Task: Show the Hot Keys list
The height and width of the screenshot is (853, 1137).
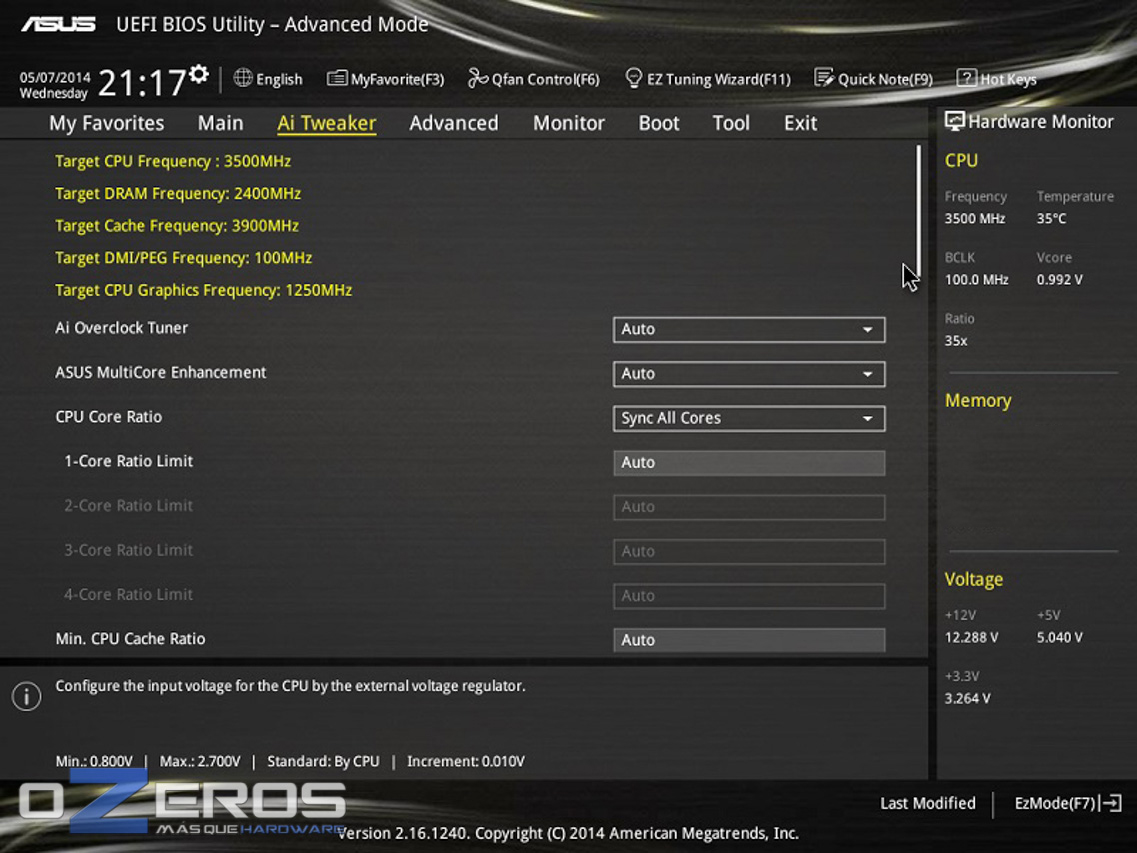Action: coord(1008,79)
